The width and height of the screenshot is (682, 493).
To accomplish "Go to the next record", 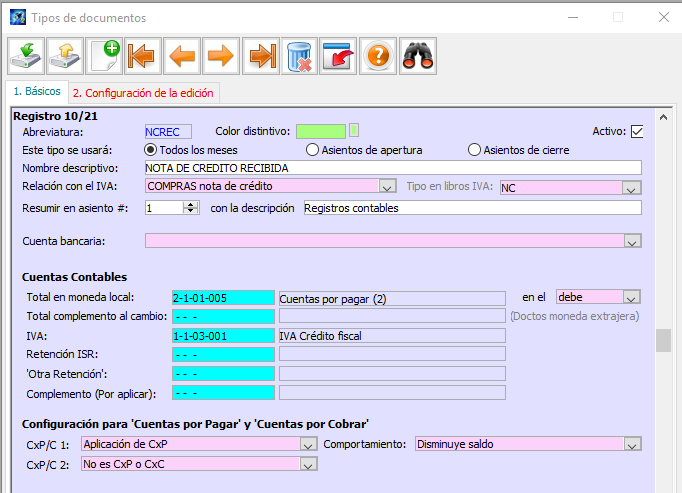I will 221,55.
